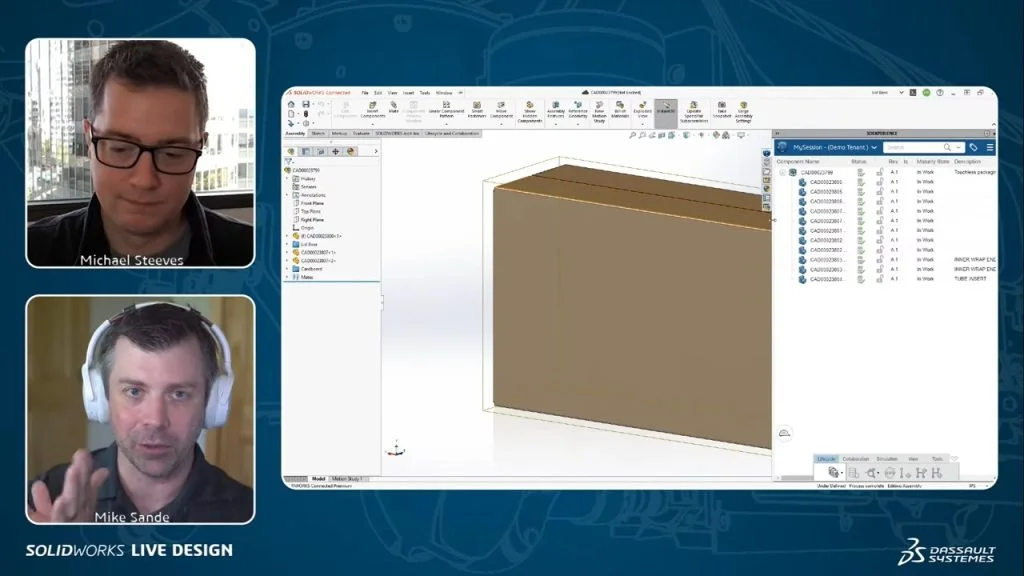Toggle the Instant3D button
This screenshot has width=1024, height=576.
pyautogui.click(x=666, y=107)
